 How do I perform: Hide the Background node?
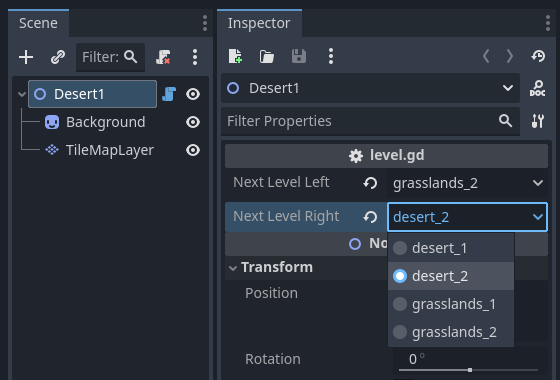(x=193, y=122)
